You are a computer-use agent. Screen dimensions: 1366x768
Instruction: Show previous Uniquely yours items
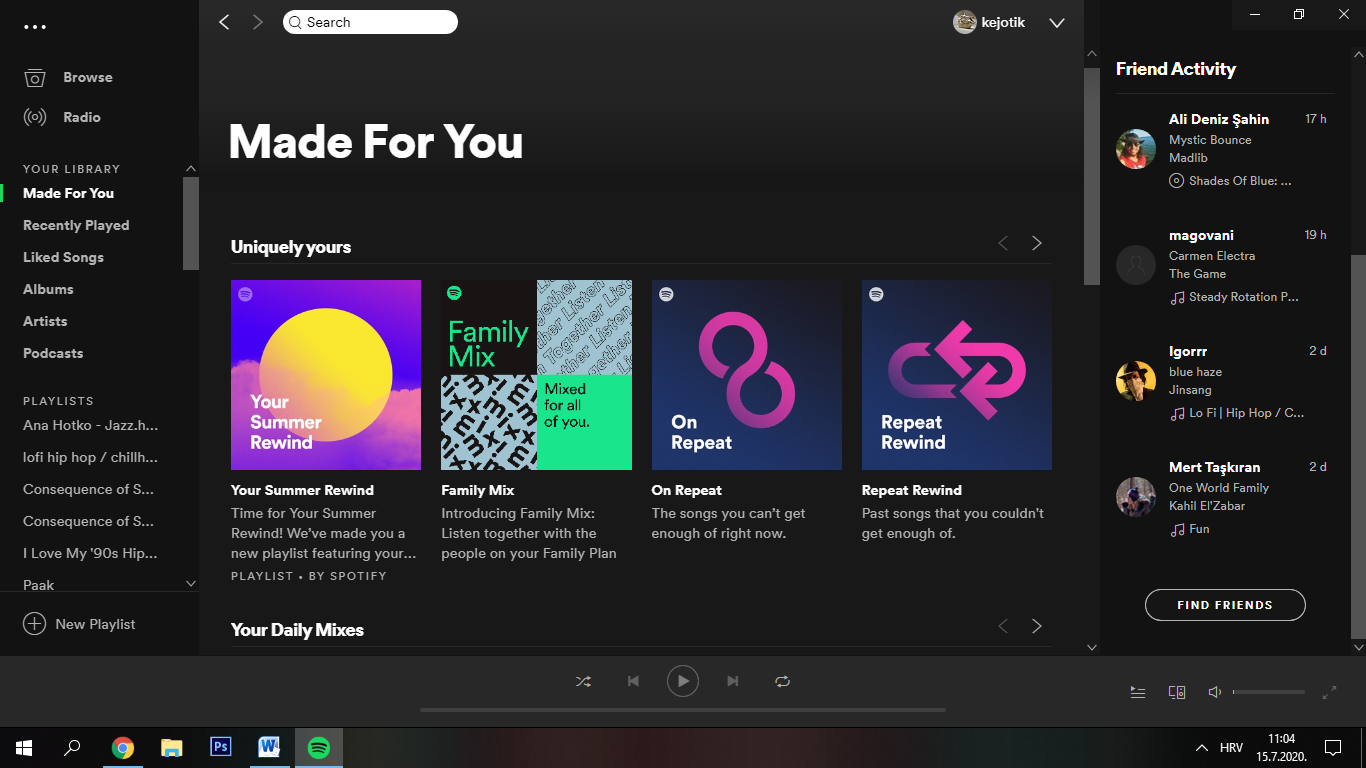tap(1003, 243)
